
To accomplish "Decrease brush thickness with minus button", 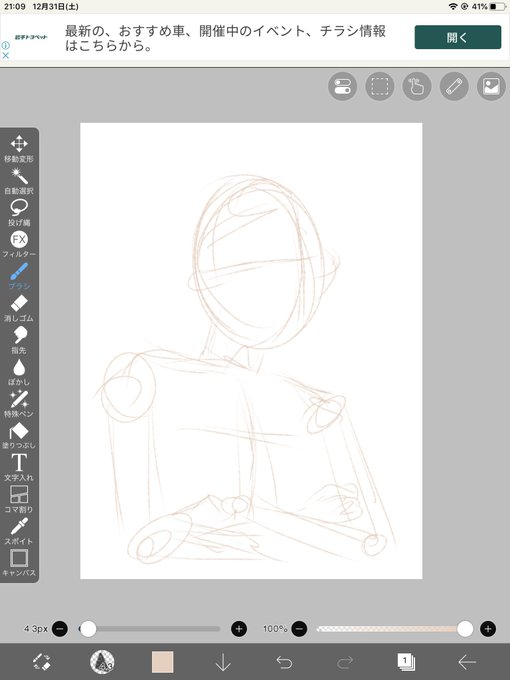I will coord(60,628).
